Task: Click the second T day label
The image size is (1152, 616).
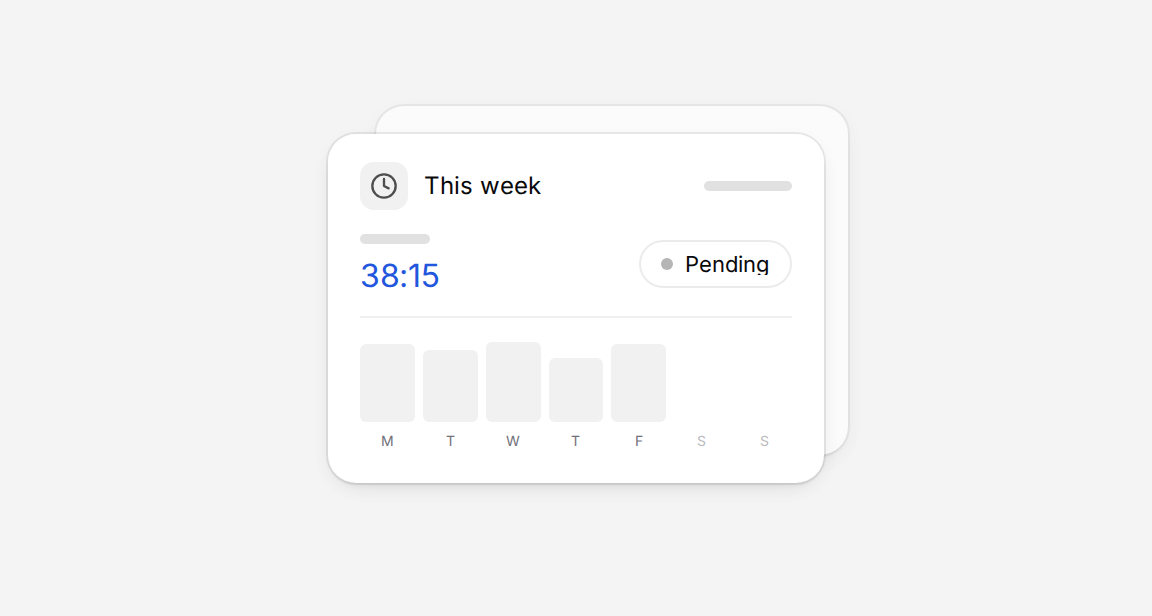Action: [x=575, y=441]
